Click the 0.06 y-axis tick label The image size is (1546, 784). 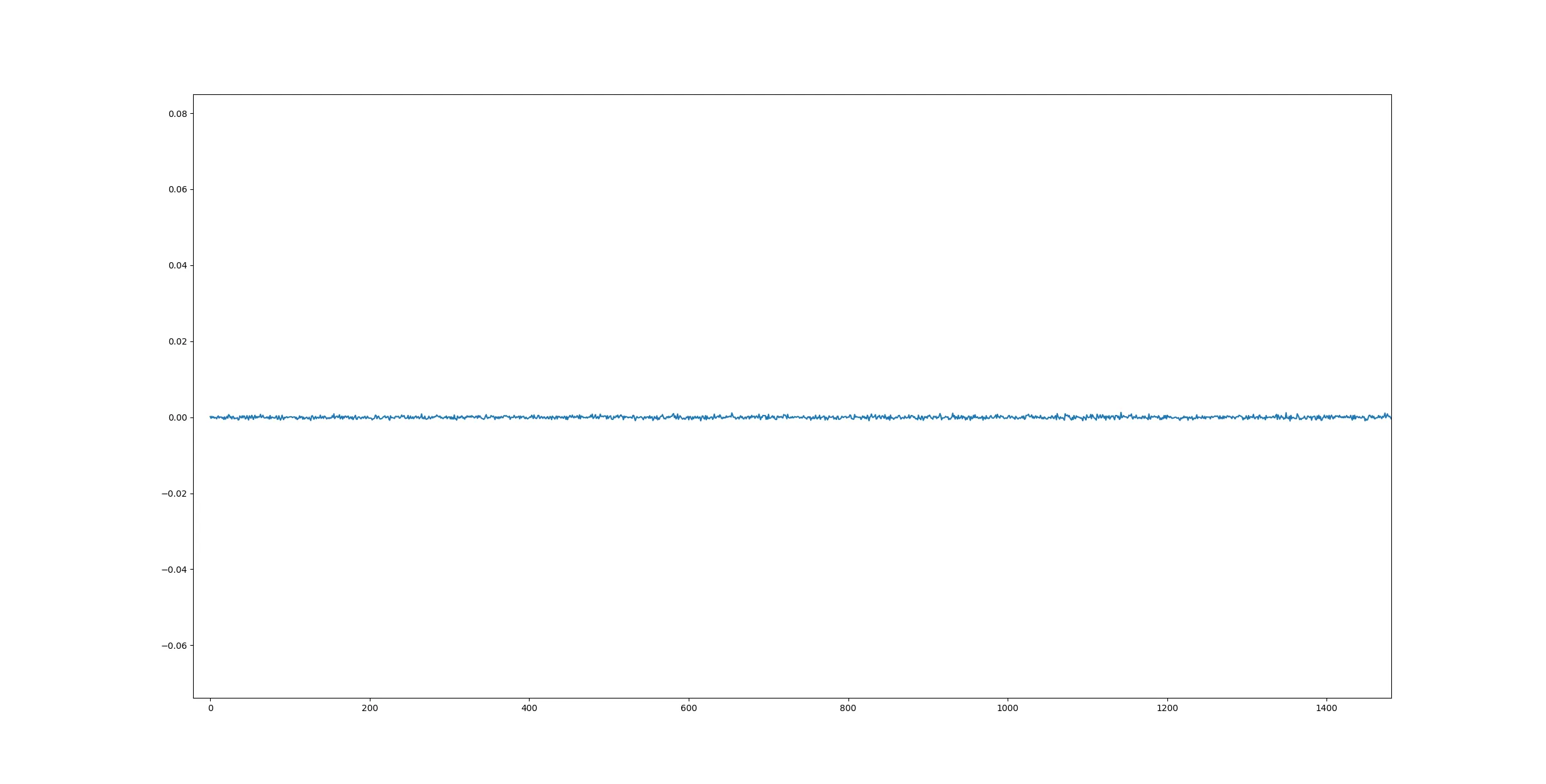click(x=177, y=190)
